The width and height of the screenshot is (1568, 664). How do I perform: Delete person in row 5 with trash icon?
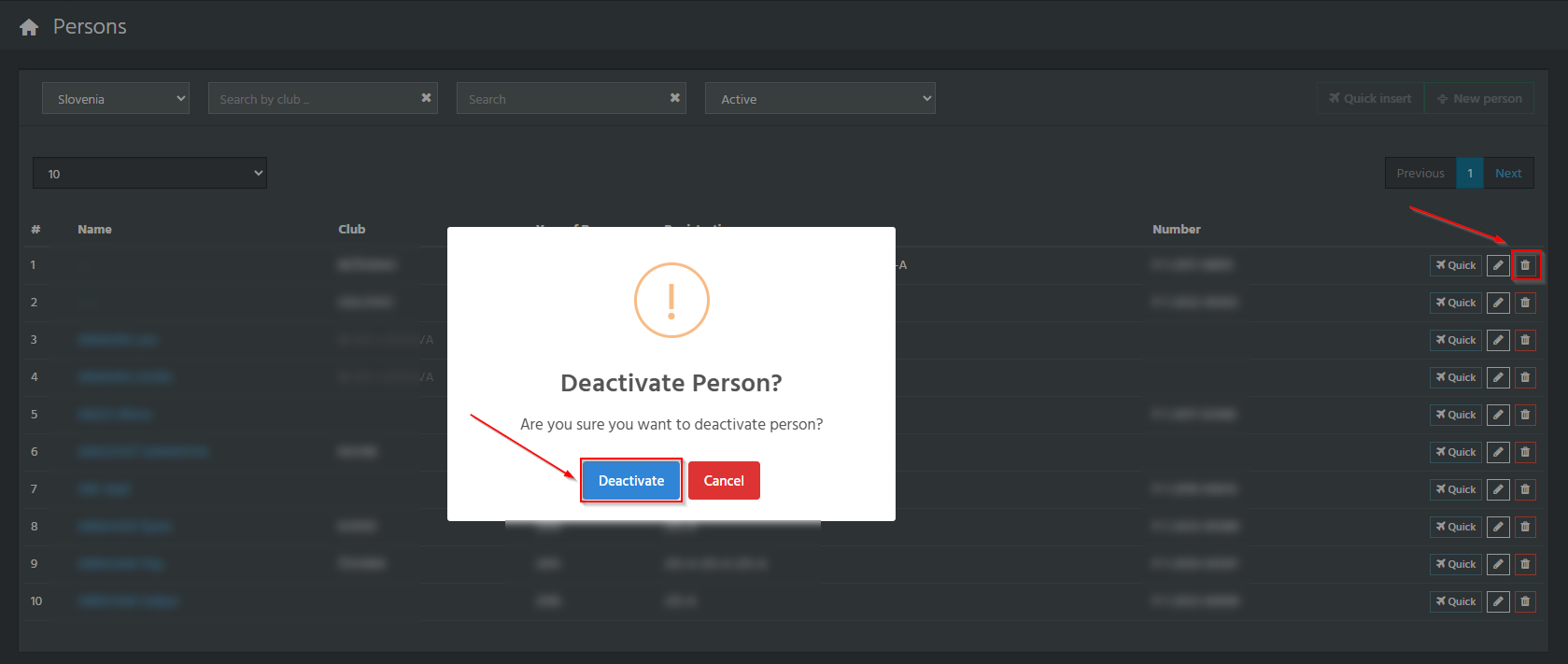coord(1525,415)
